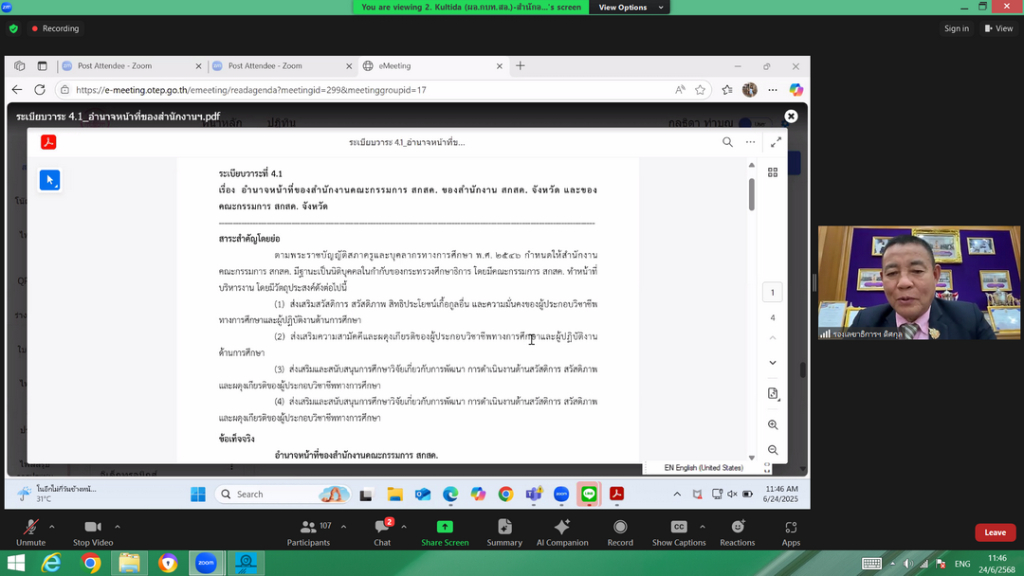The height and width of the screenshot is (576, 1024).
Task: Open PDF viewer more options menu
Action: coord(750,142)
